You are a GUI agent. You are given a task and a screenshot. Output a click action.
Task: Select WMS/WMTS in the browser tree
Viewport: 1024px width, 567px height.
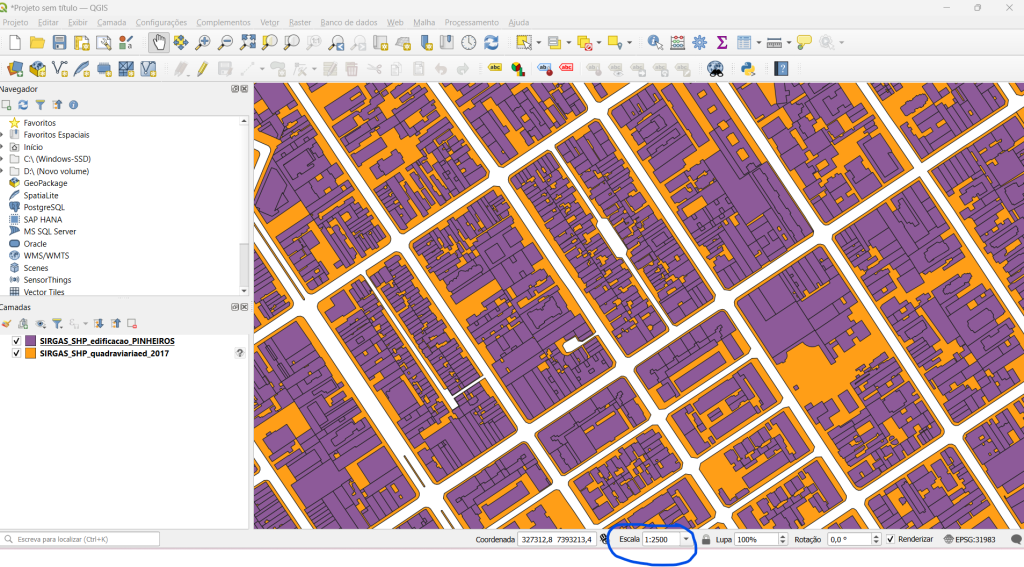coord(46,255)
